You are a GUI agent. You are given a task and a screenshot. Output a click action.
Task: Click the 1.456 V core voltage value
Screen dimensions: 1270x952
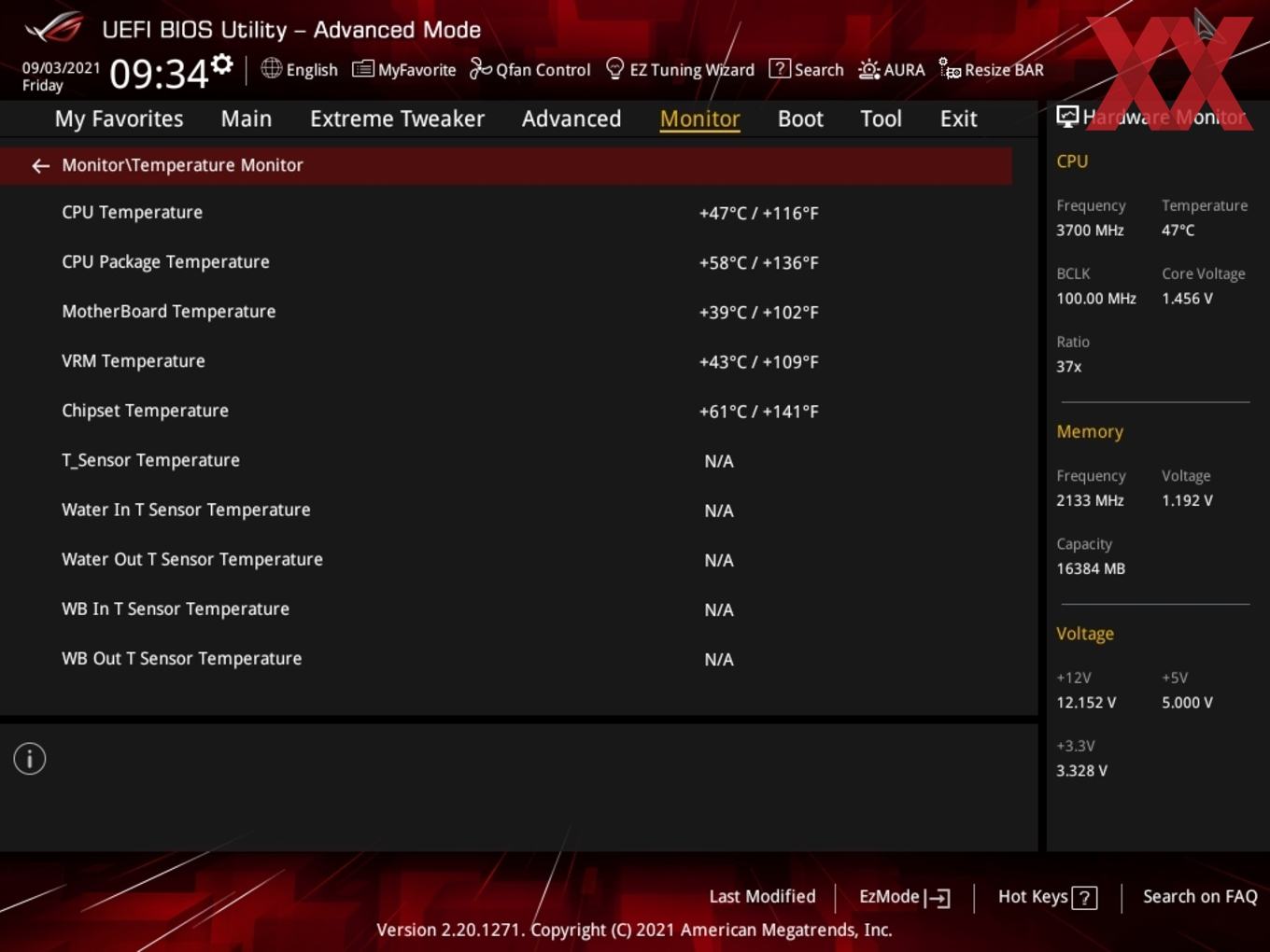click(1187, 298)
